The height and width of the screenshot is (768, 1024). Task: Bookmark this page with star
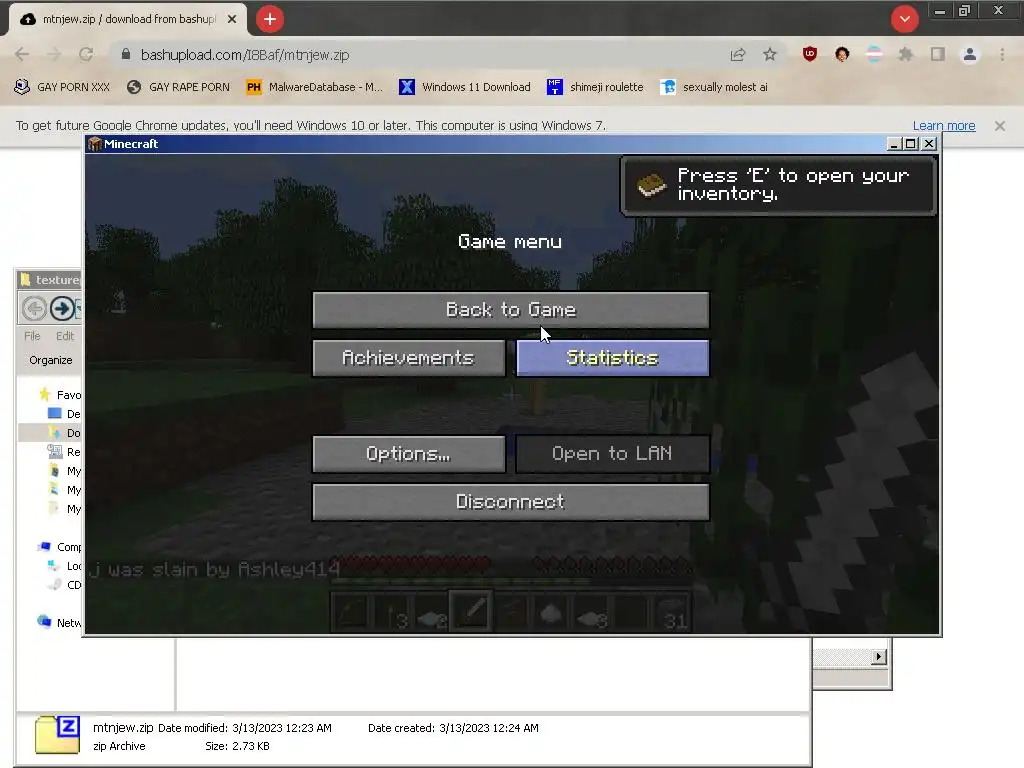tap(770, 54)
